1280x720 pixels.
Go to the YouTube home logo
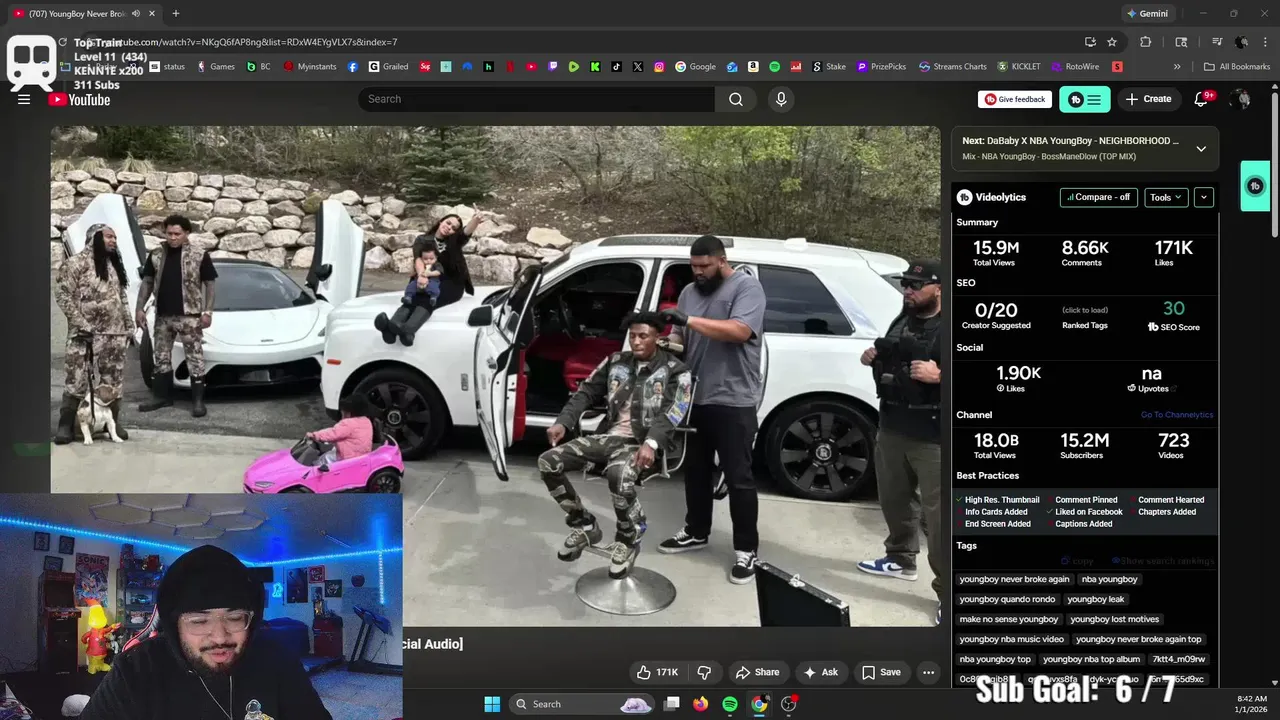[x=80, y=99]
